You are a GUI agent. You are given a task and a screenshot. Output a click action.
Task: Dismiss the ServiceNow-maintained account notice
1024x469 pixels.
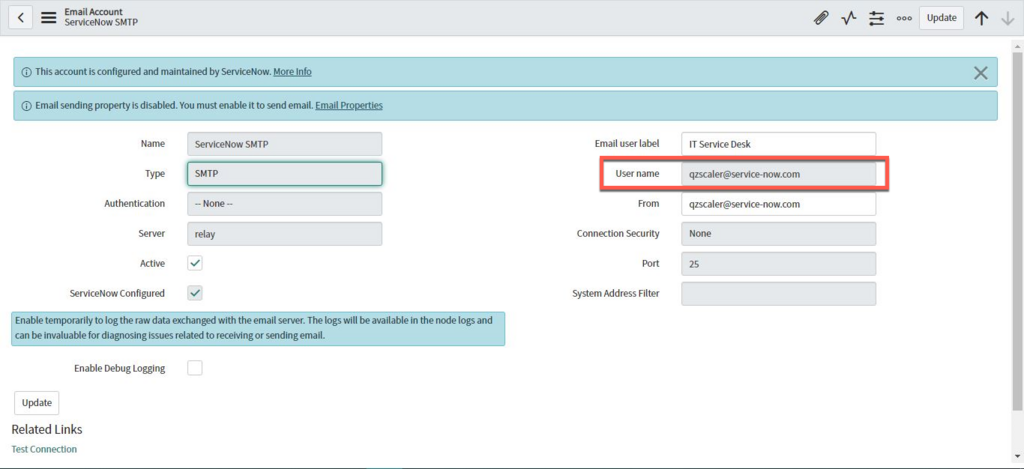980,73
